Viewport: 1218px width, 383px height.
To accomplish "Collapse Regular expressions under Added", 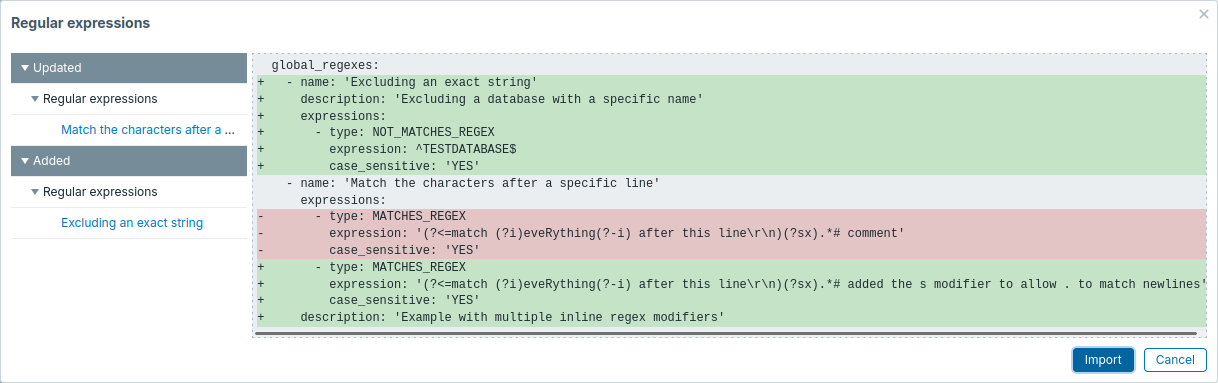I will coord(129,191).
